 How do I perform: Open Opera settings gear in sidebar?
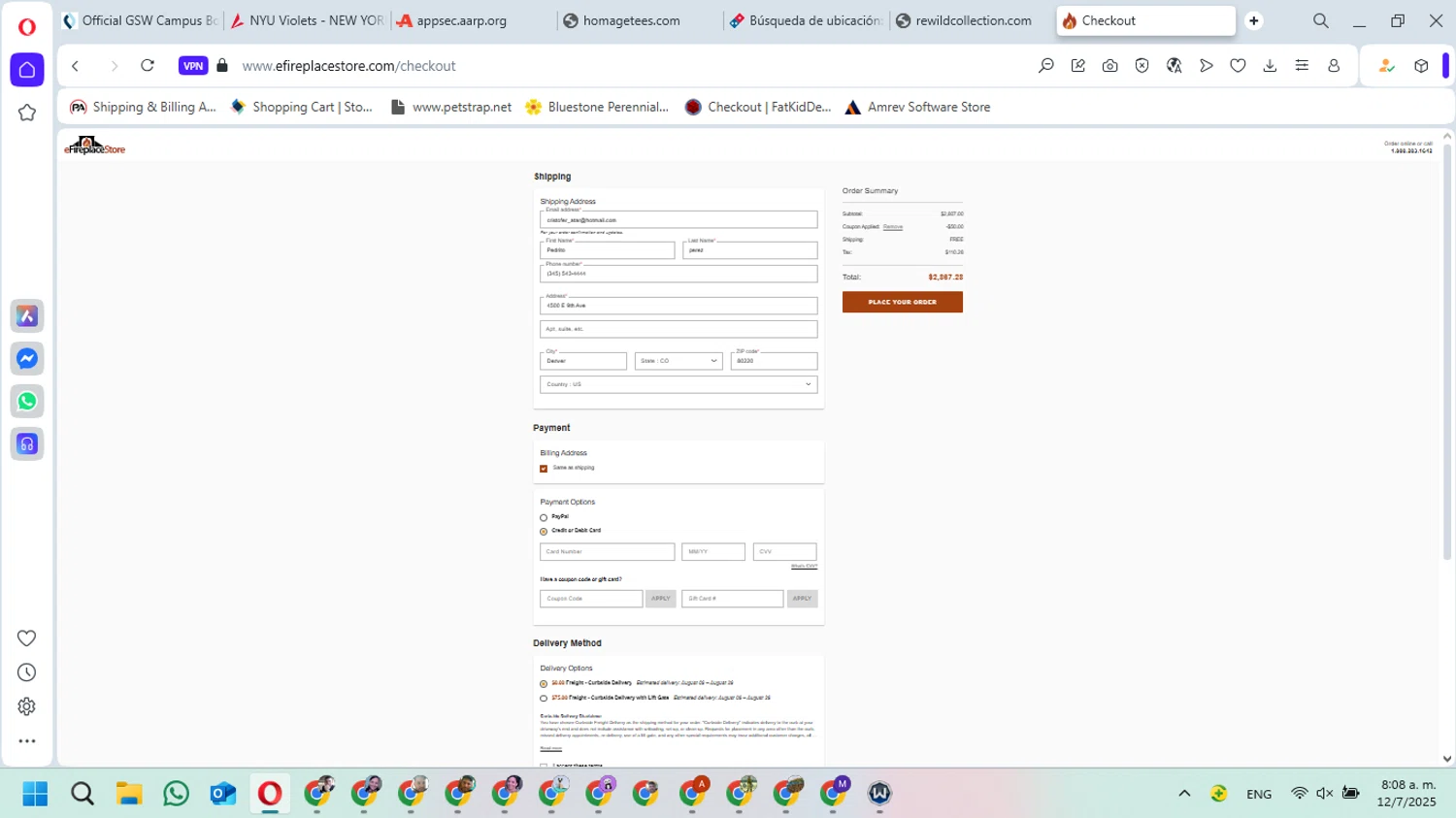(x=27, y=706)
